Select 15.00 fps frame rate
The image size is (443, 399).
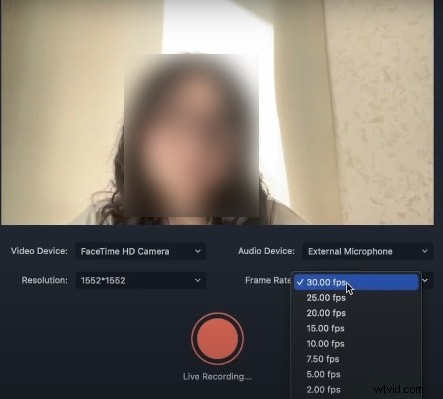(356, 328)
